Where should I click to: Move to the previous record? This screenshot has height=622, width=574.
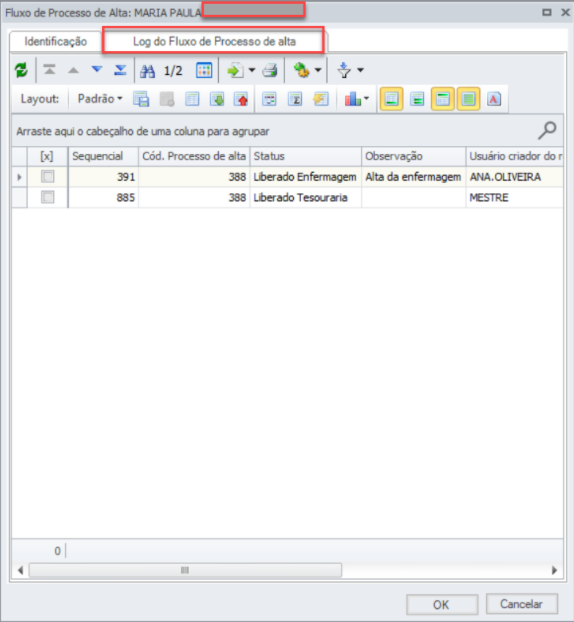(x=73, y=70)
